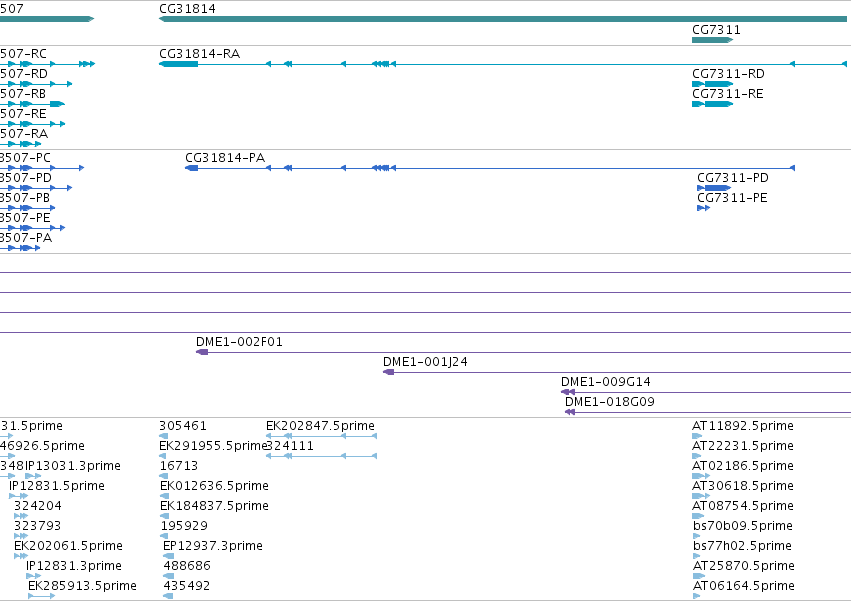Select EST label 16713

point(179,466)
